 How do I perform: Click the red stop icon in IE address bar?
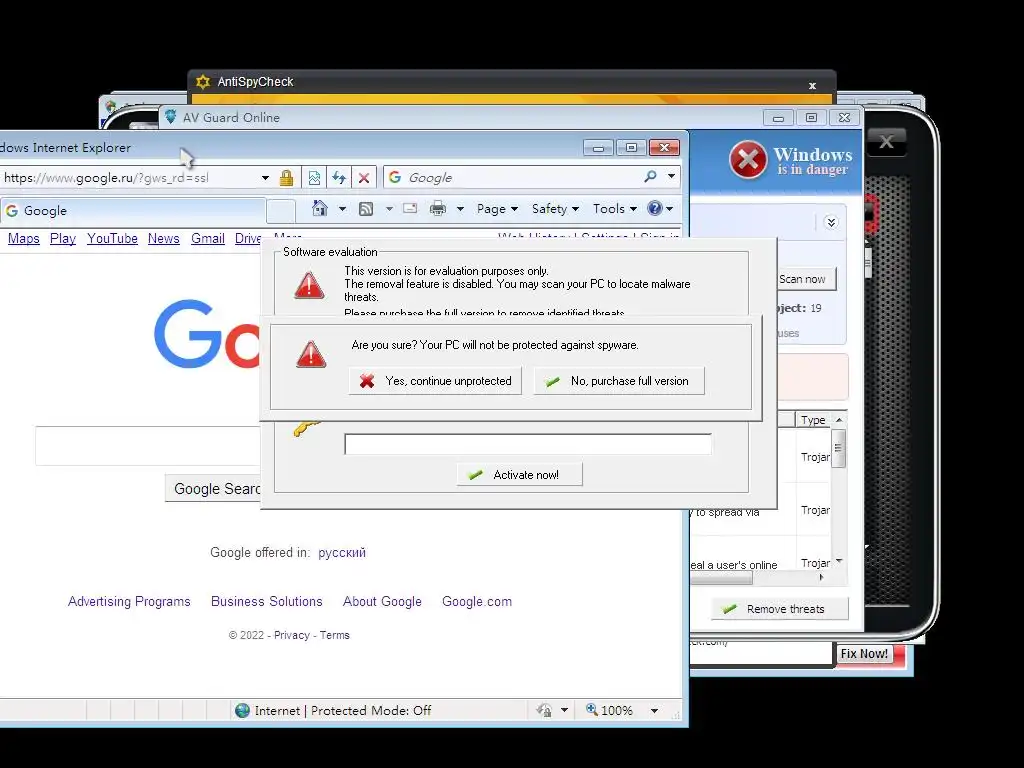(364, 178)
